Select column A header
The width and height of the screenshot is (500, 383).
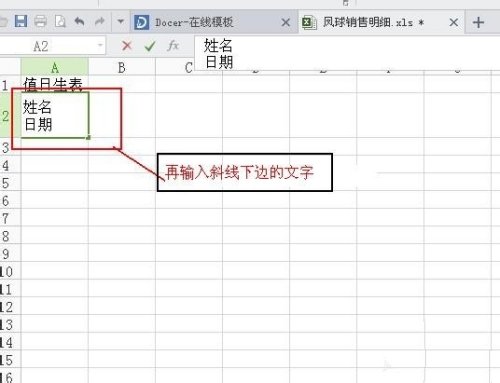click(55, 67)
